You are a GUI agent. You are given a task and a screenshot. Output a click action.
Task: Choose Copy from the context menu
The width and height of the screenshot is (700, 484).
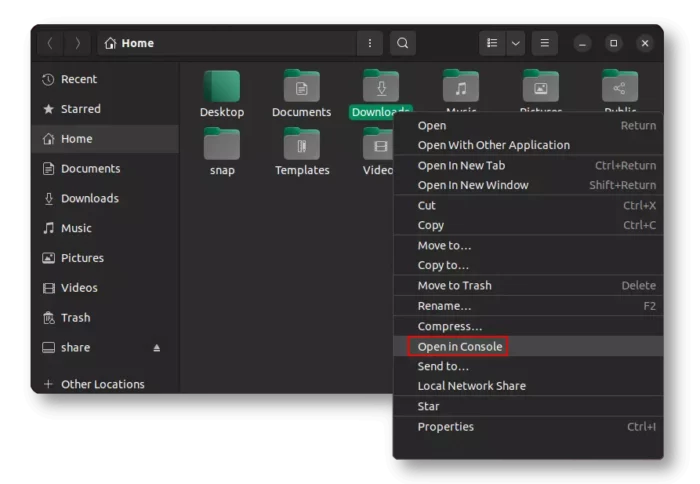pyautogui.click(x=528, y=225)
